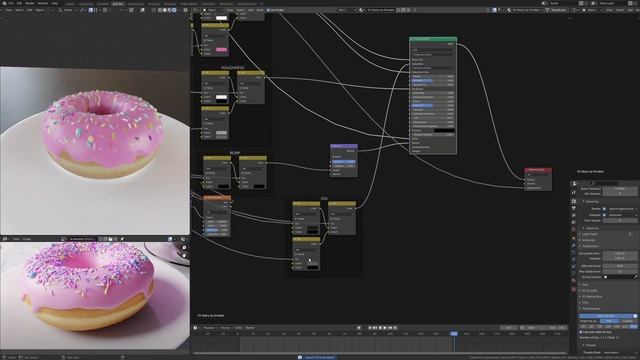
Task: Toggle the Viewport denoise checkbox
Action: 604,215
